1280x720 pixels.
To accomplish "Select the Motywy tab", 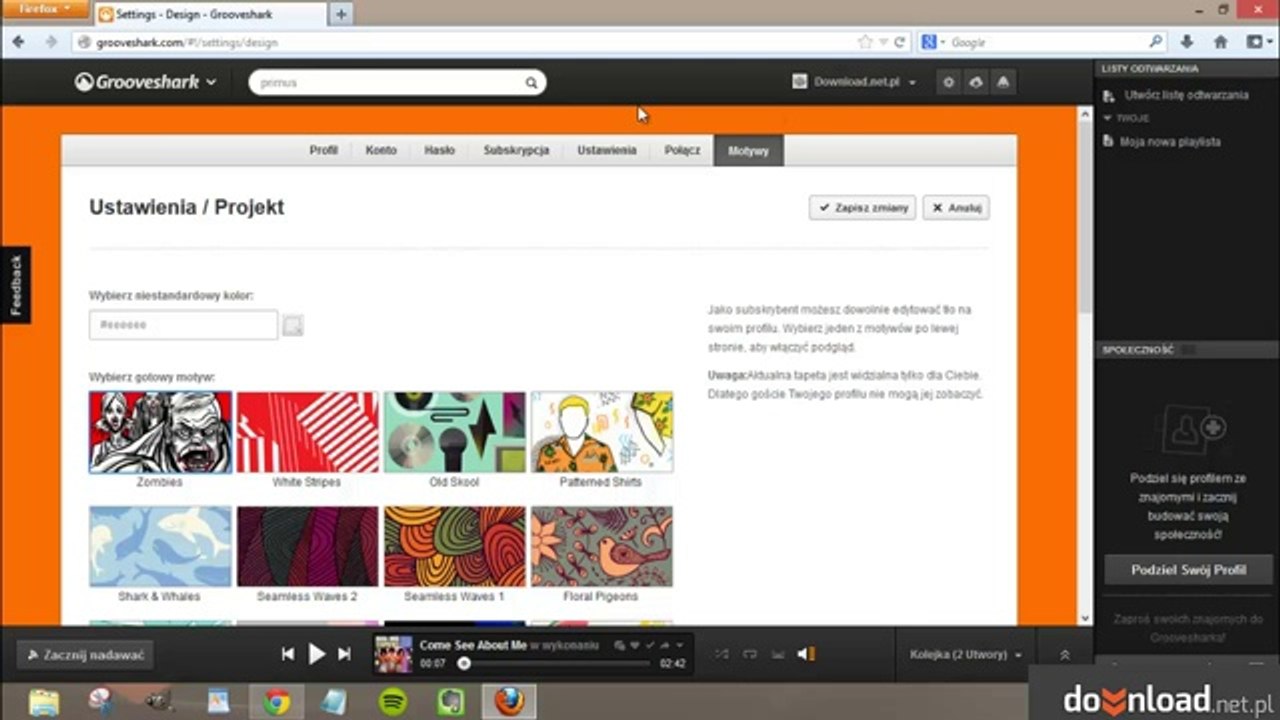I will click(x=748, y=151).
